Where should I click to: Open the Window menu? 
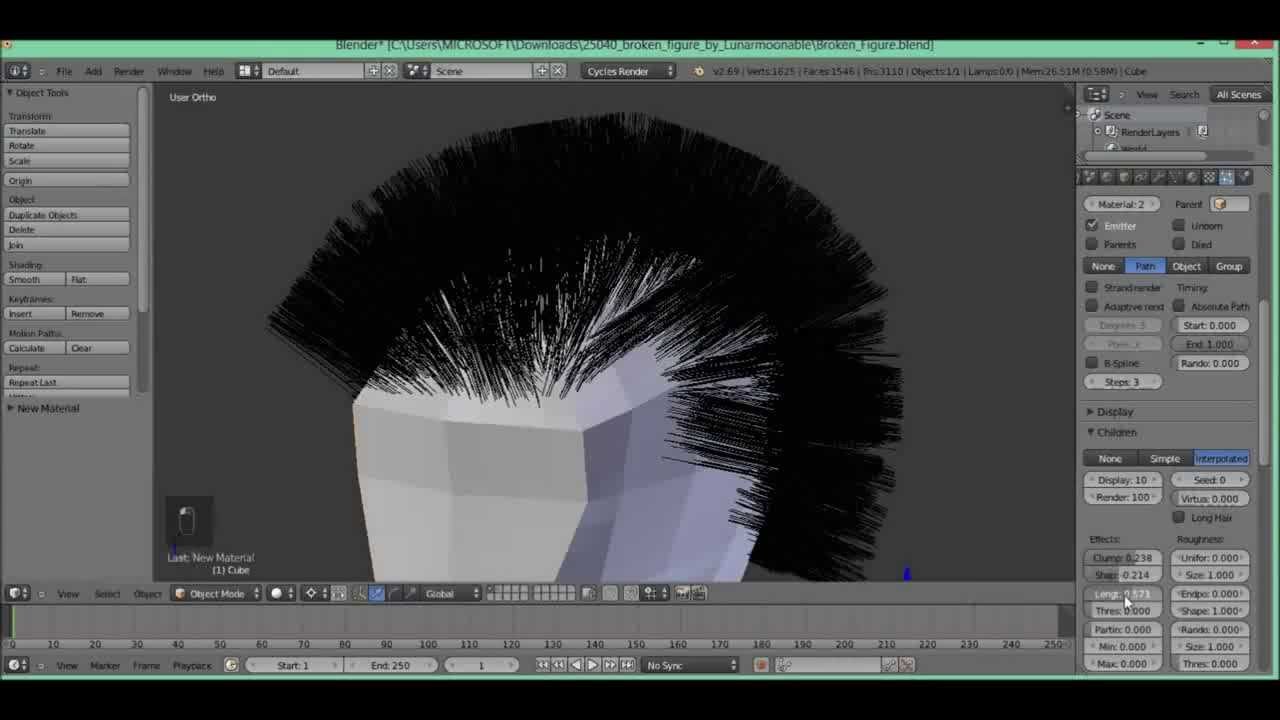[x=174, y=71]
